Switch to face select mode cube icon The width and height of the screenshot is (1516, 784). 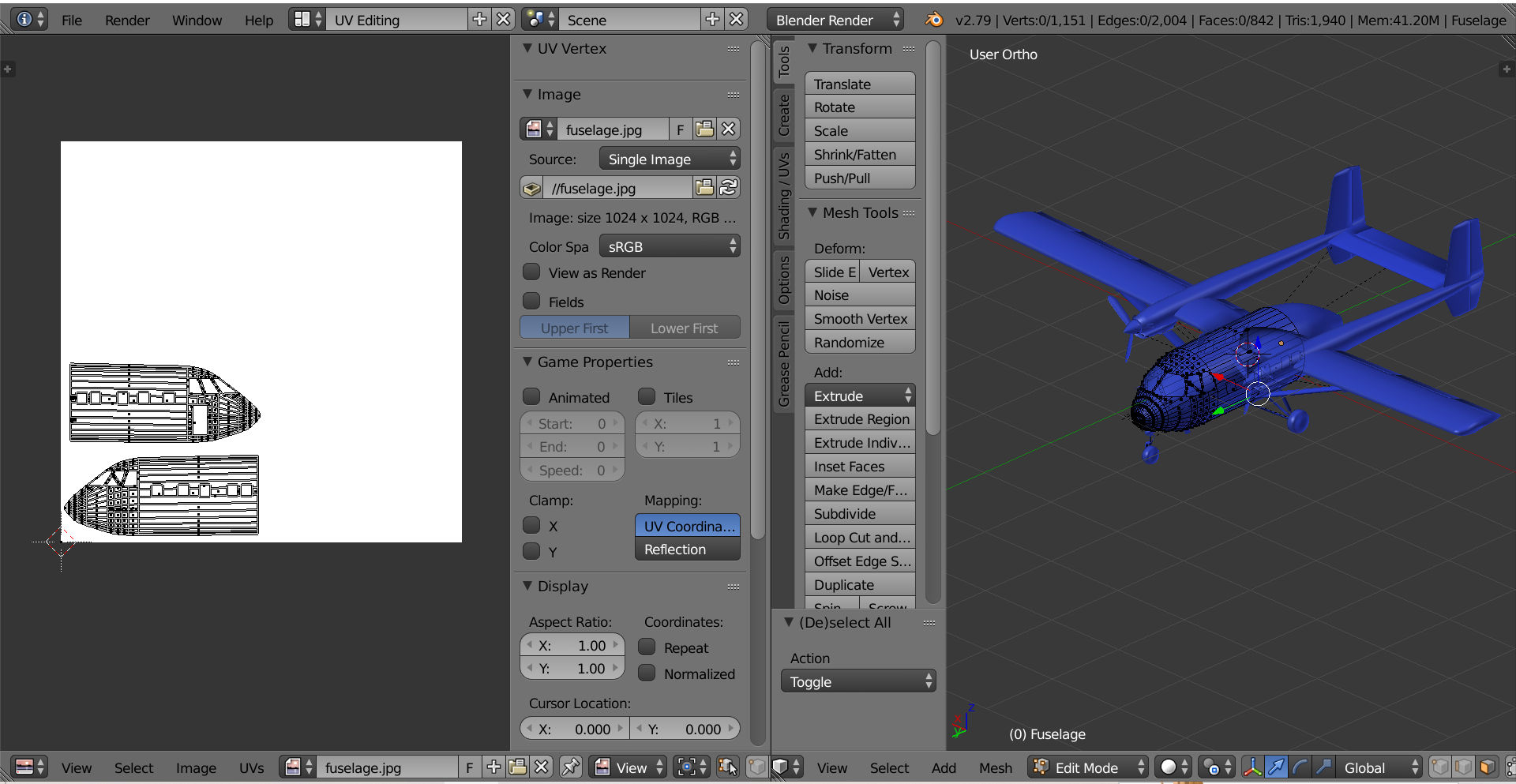coord(1487,767)
